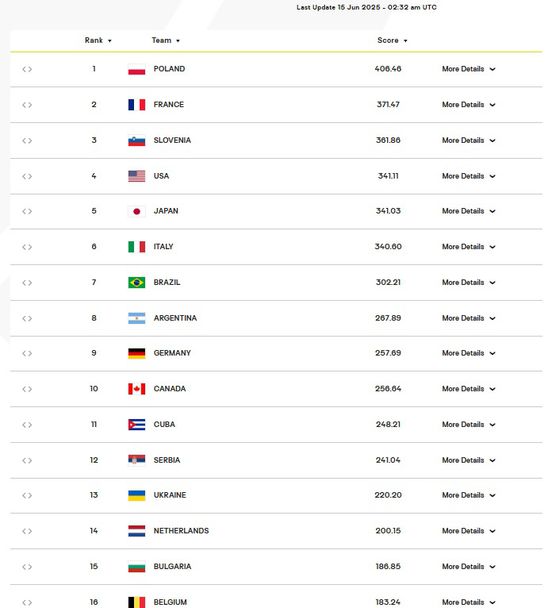Open the SERBIA team name

coord(167,460)
